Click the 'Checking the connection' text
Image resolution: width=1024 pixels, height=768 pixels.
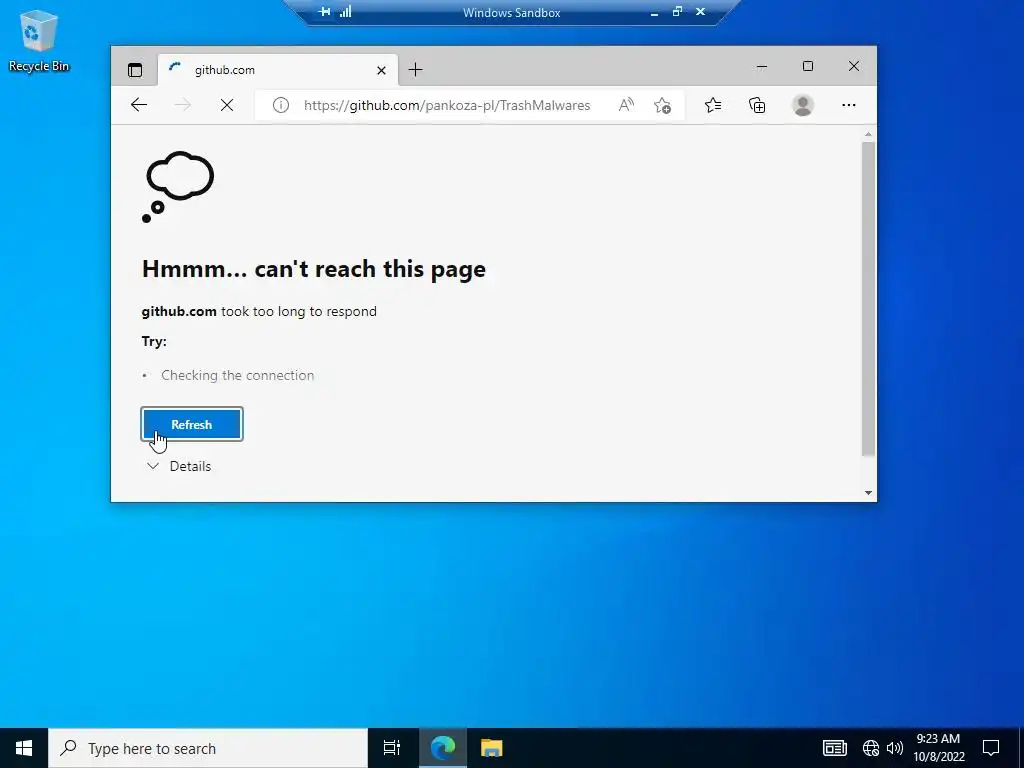pos(238,376)
